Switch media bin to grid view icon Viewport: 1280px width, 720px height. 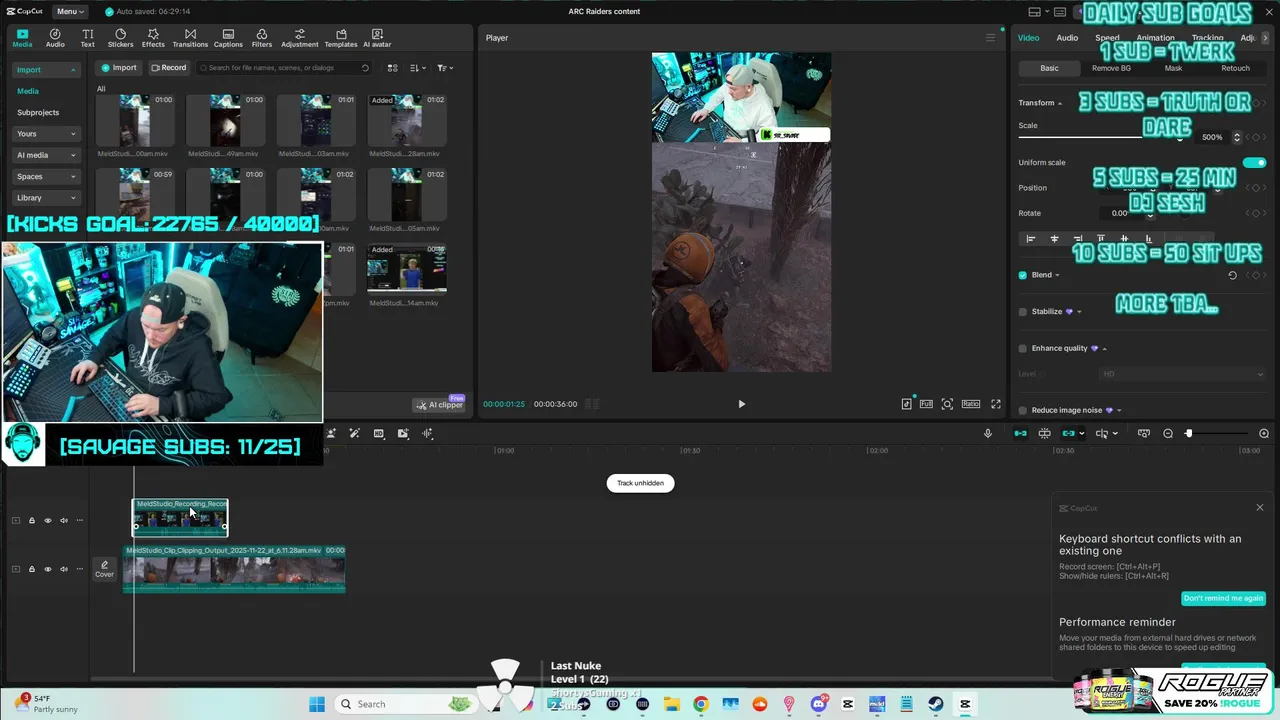[x=392, y=68]
